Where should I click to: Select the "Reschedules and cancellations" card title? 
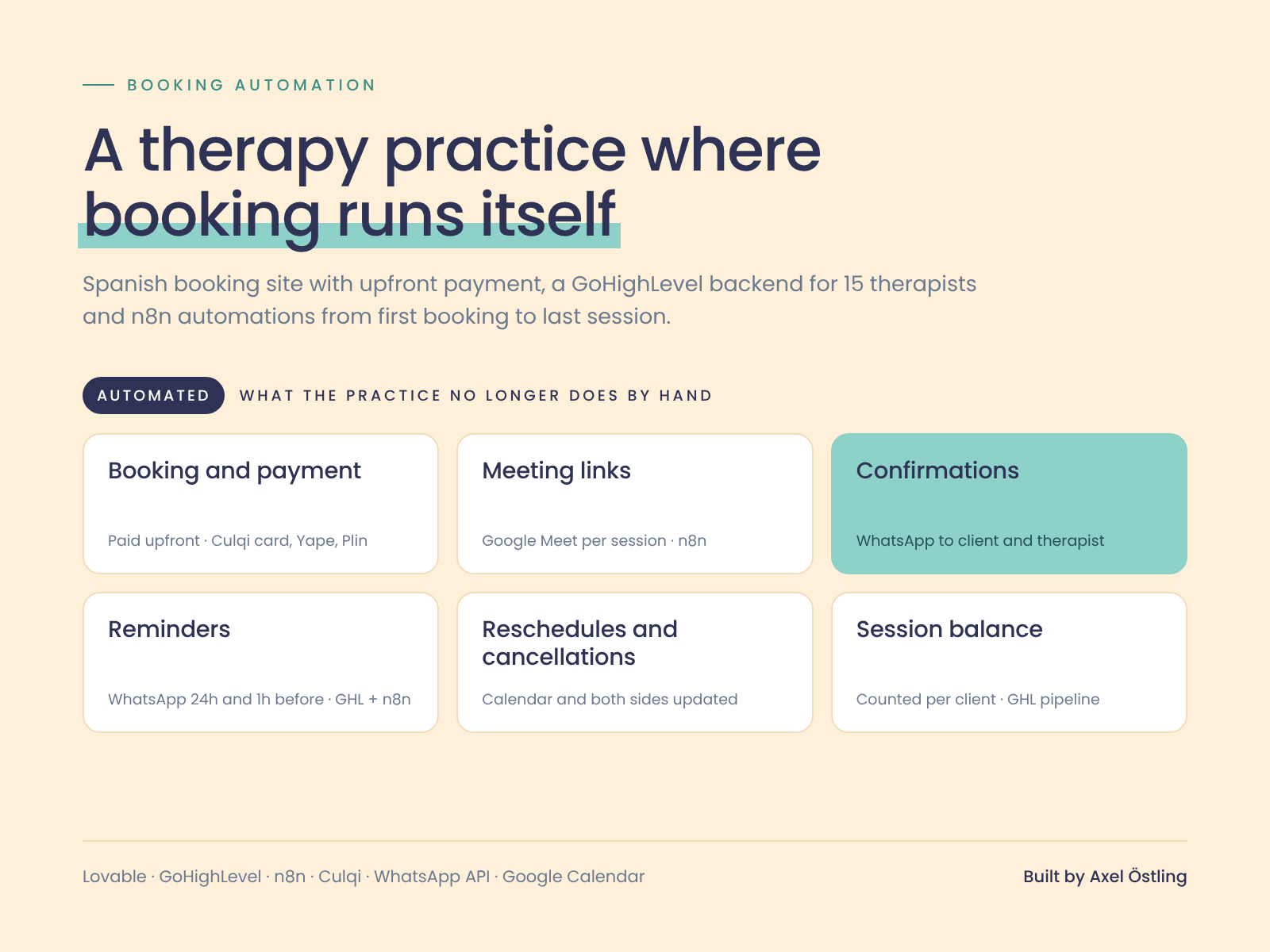579,643
